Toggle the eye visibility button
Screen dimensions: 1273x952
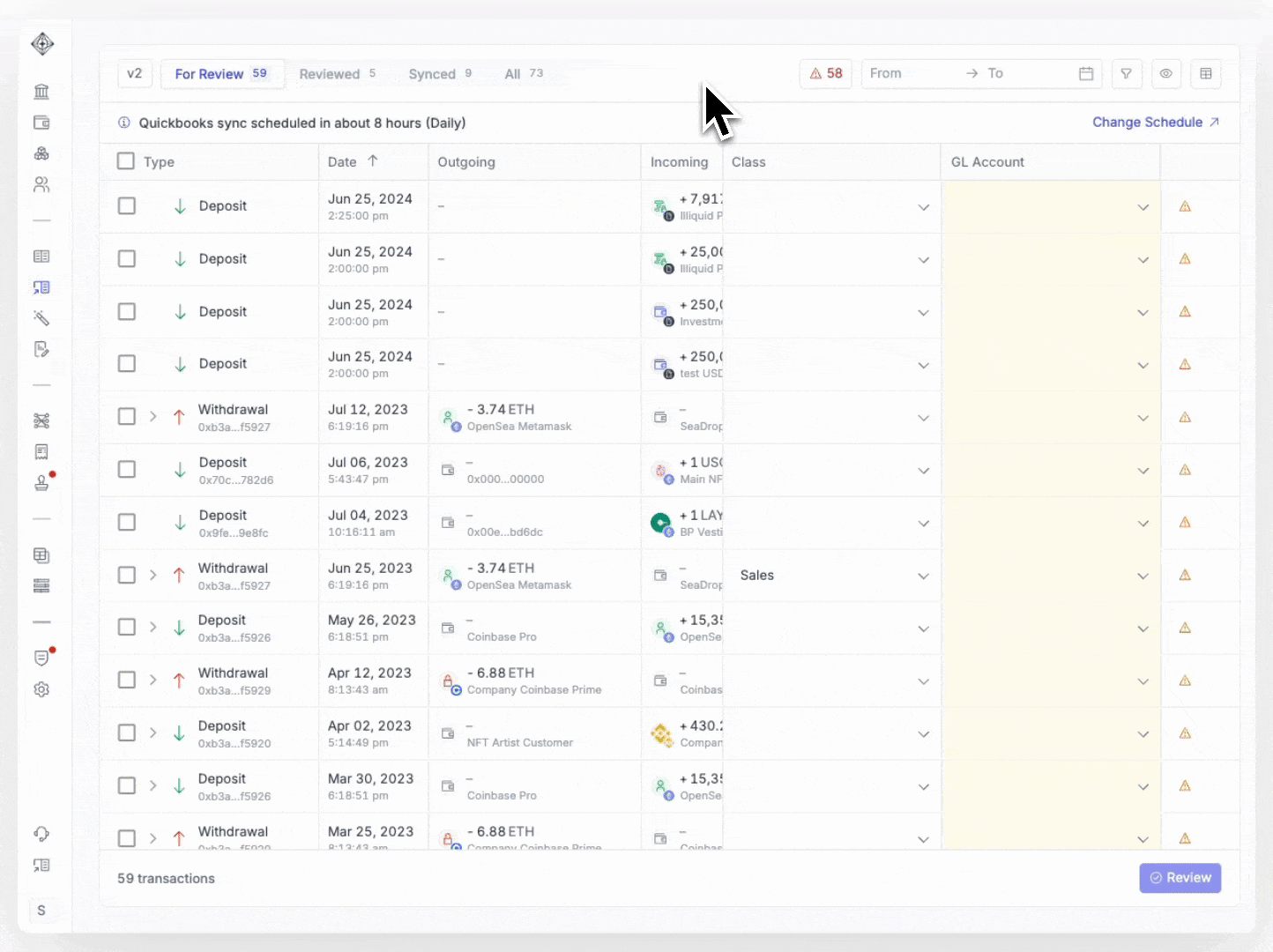point(1165,74)
